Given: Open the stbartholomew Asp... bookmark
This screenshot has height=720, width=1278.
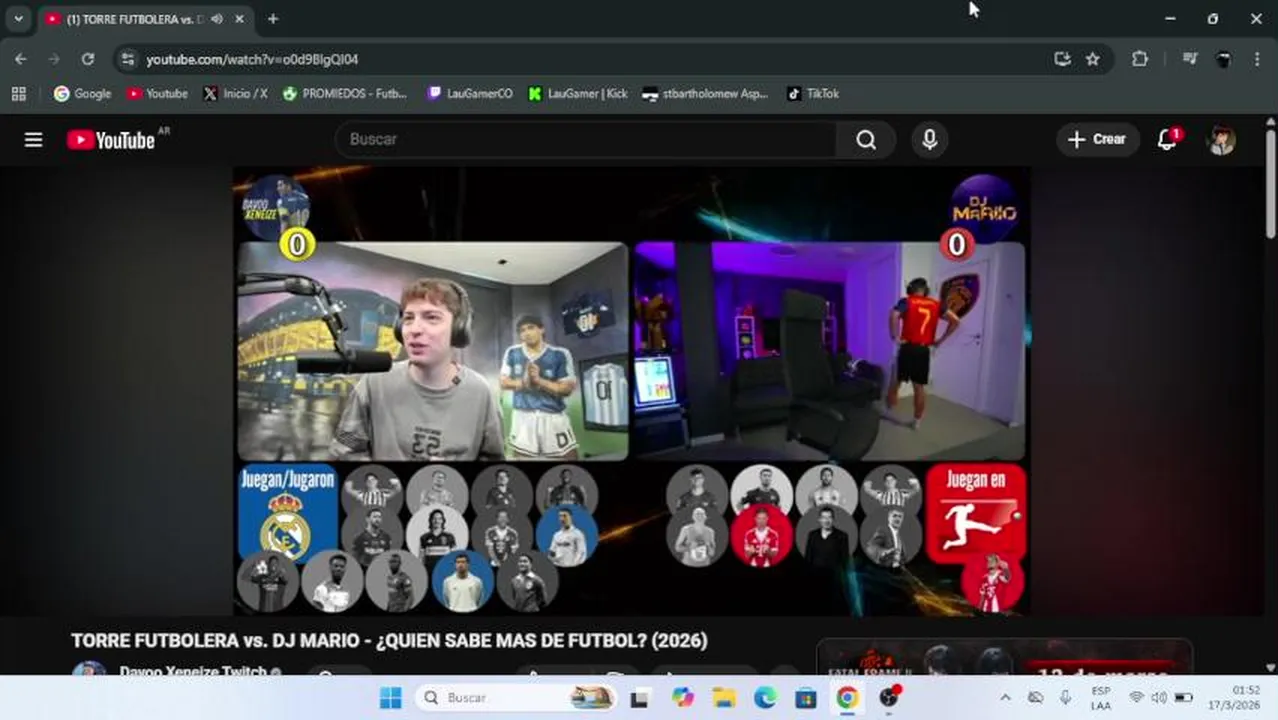Looking at the screenshot, I should click(x=705, y=94).
